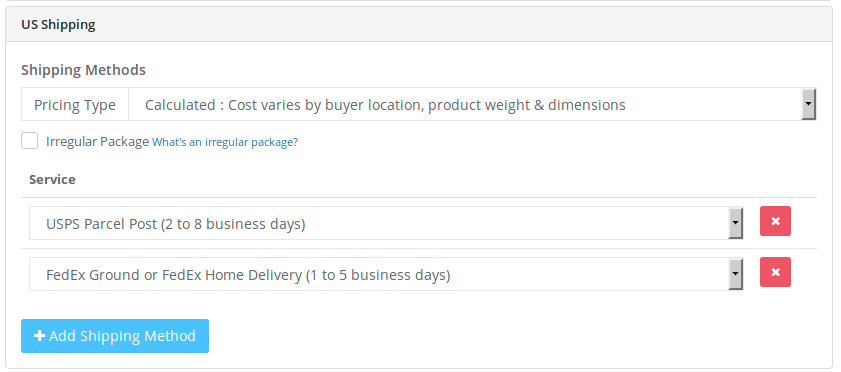Remove the USPS Parcel Post shipping service

(x=775, y=221)
